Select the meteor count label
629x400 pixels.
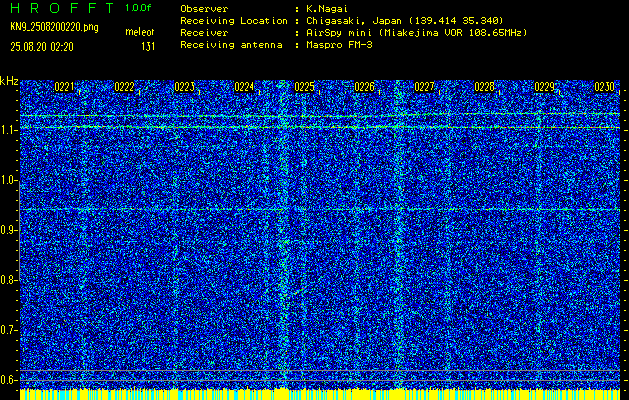[140, 32]
